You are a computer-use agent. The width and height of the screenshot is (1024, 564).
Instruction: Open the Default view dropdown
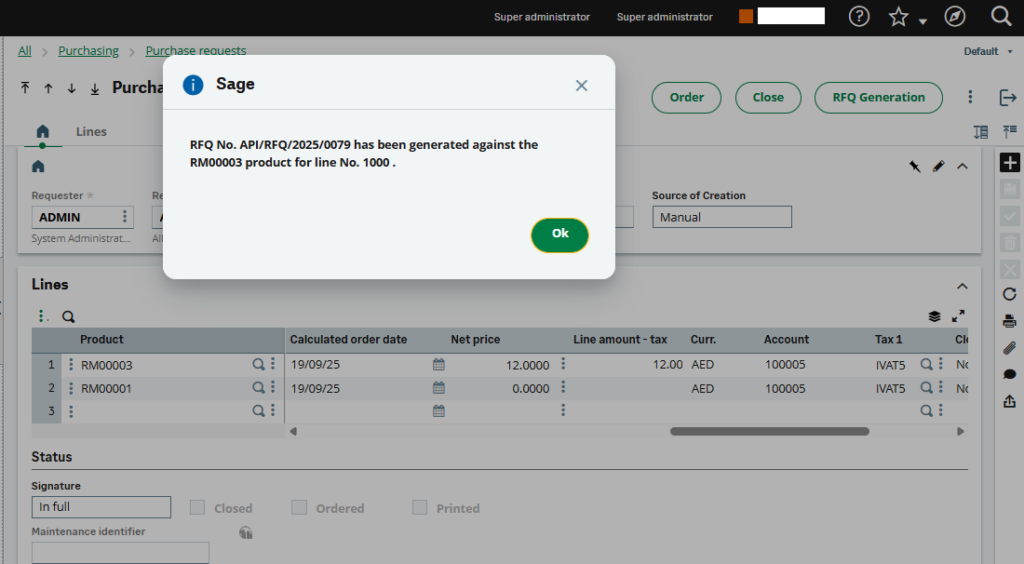(x=987, y=51)
